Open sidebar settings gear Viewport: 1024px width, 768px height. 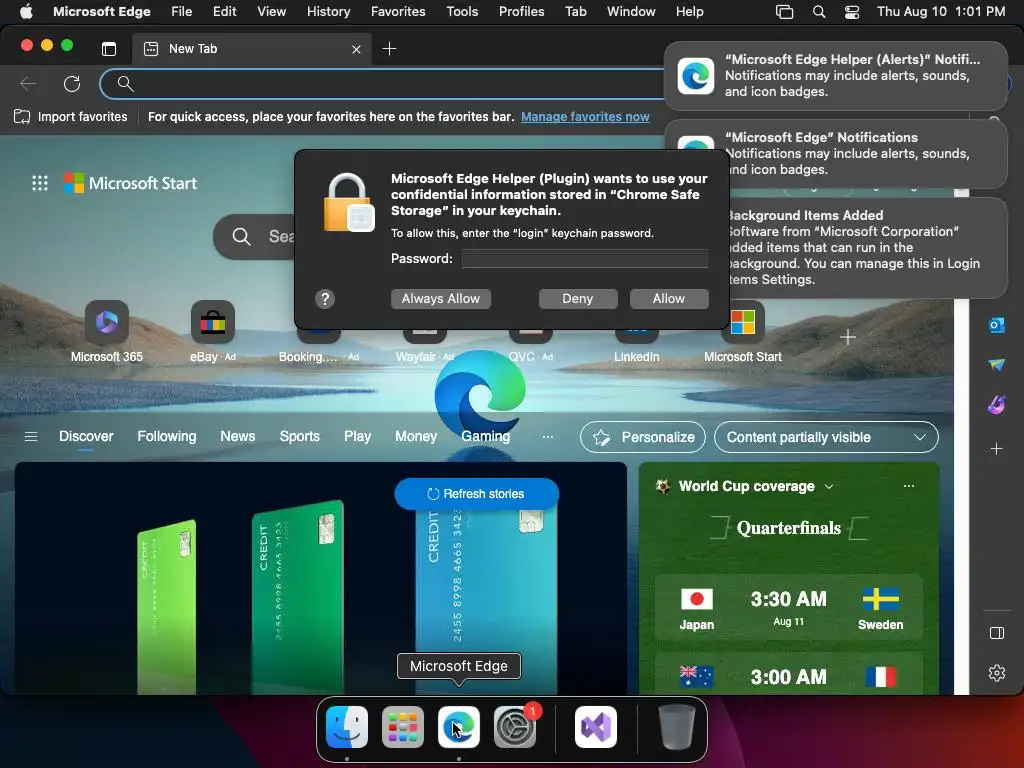tap(997, 673)
